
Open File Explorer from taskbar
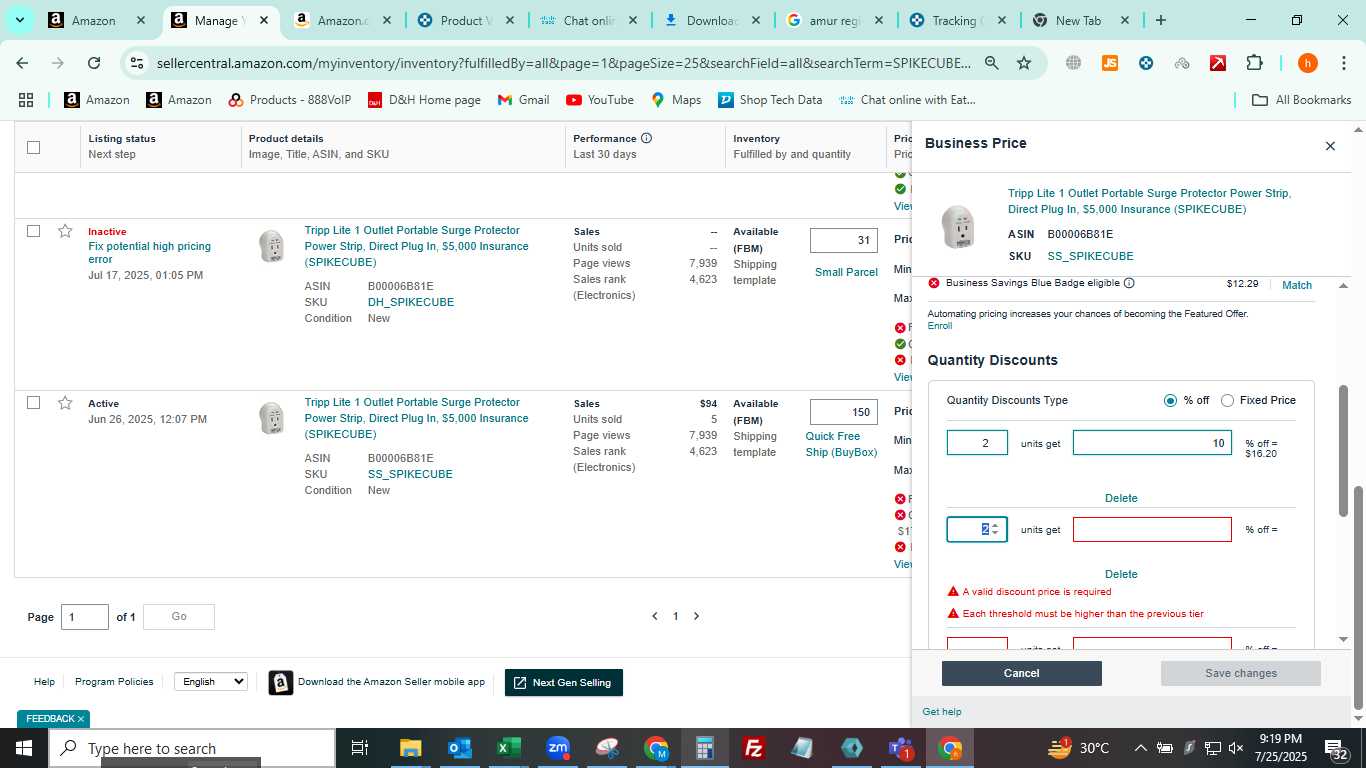coord(410,748)
